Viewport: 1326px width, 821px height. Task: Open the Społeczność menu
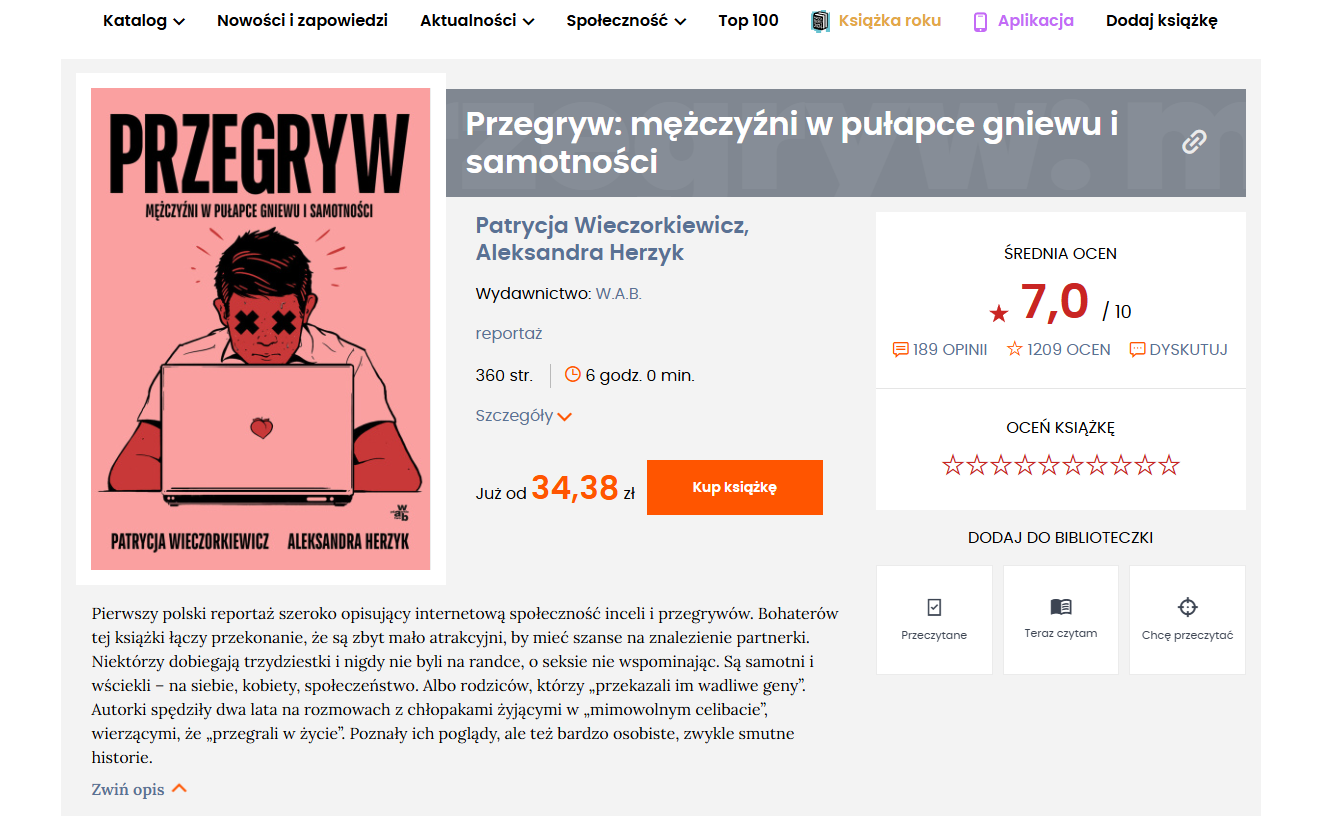click(x=626, y=21)
